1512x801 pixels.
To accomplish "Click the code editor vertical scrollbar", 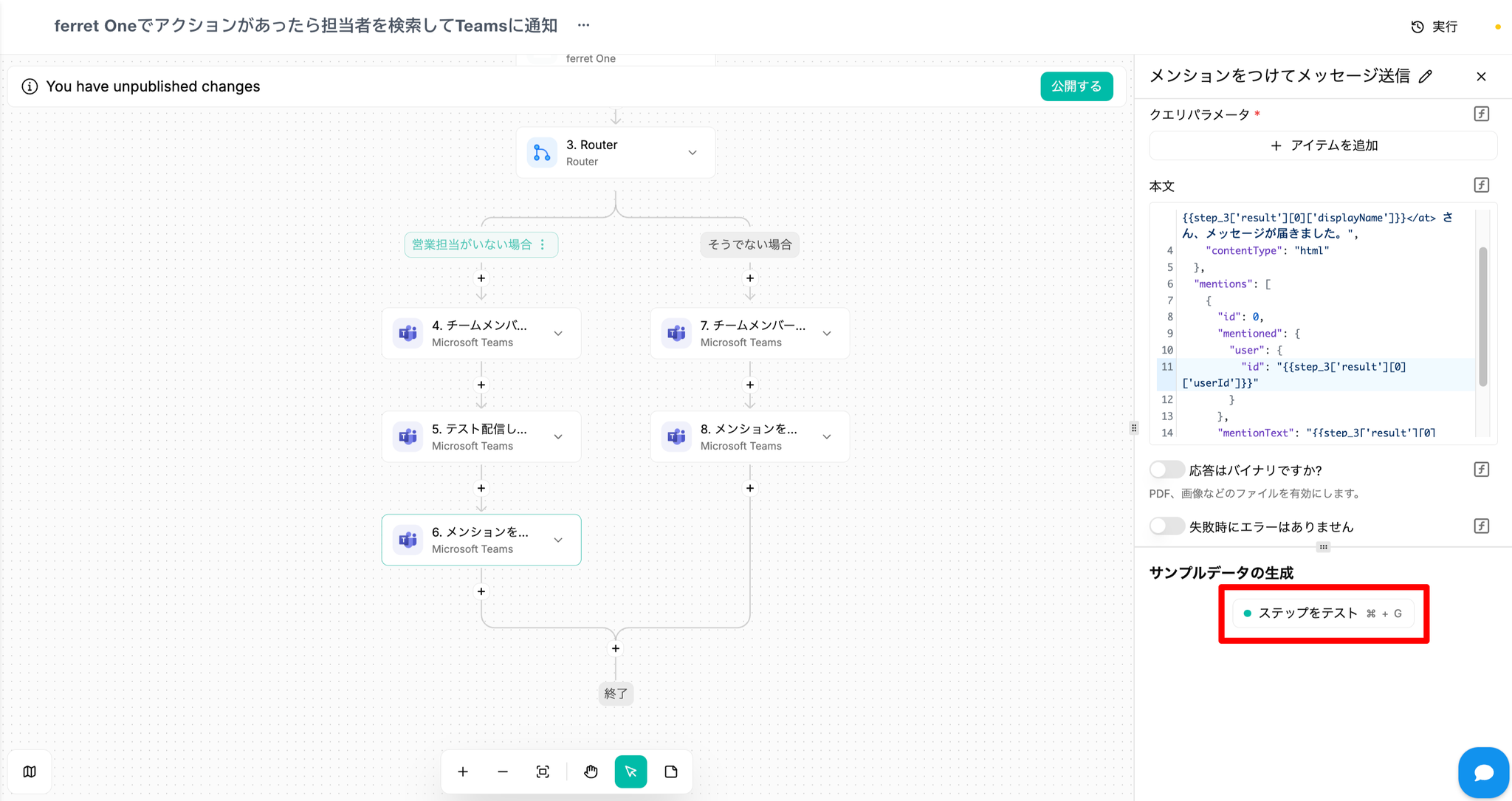I will pyautogui.click(x=1482, y=317).
